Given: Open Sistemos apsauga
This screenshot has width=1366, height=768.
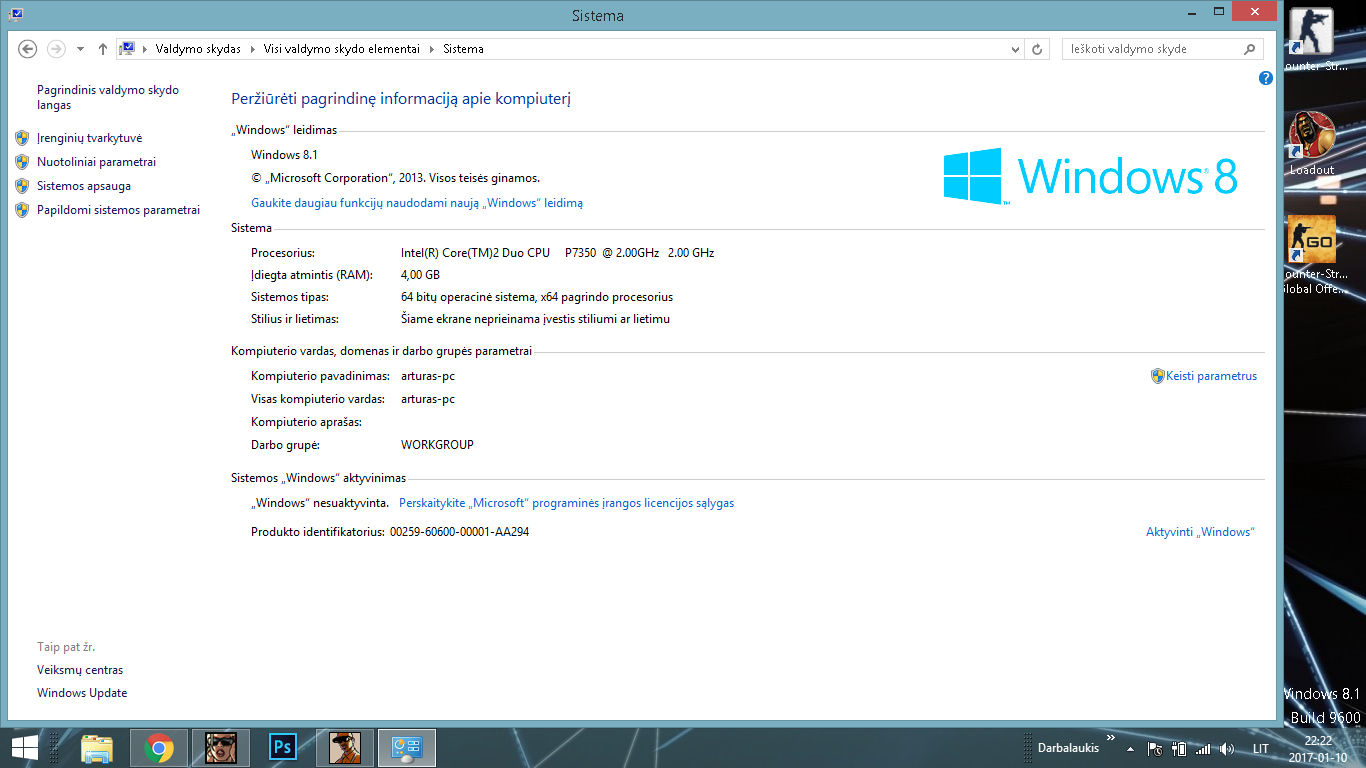Looking at the screenshot, I should [84, 186].
